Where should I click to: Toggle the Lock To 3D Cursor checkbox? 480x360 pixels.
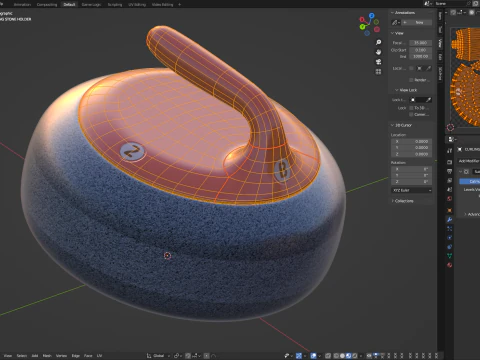pos(411,108)
